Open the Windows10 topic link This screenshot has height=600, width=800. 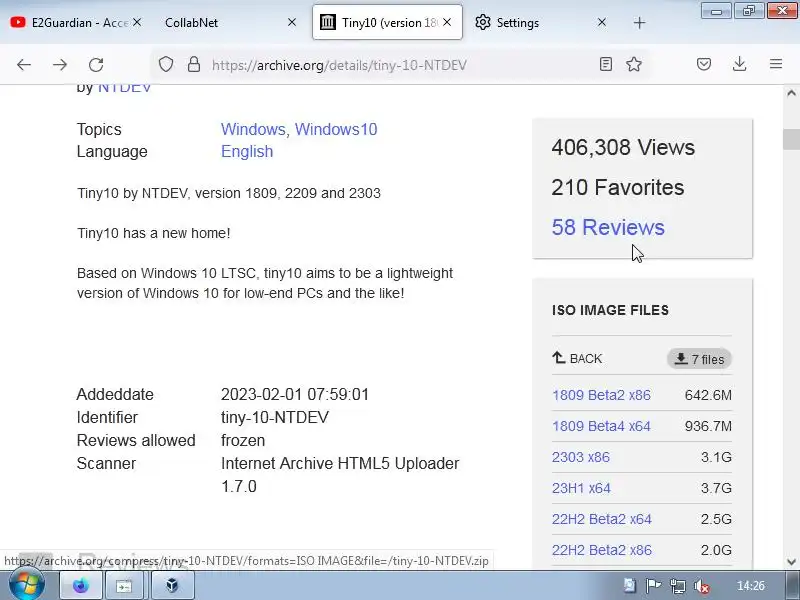336,129
